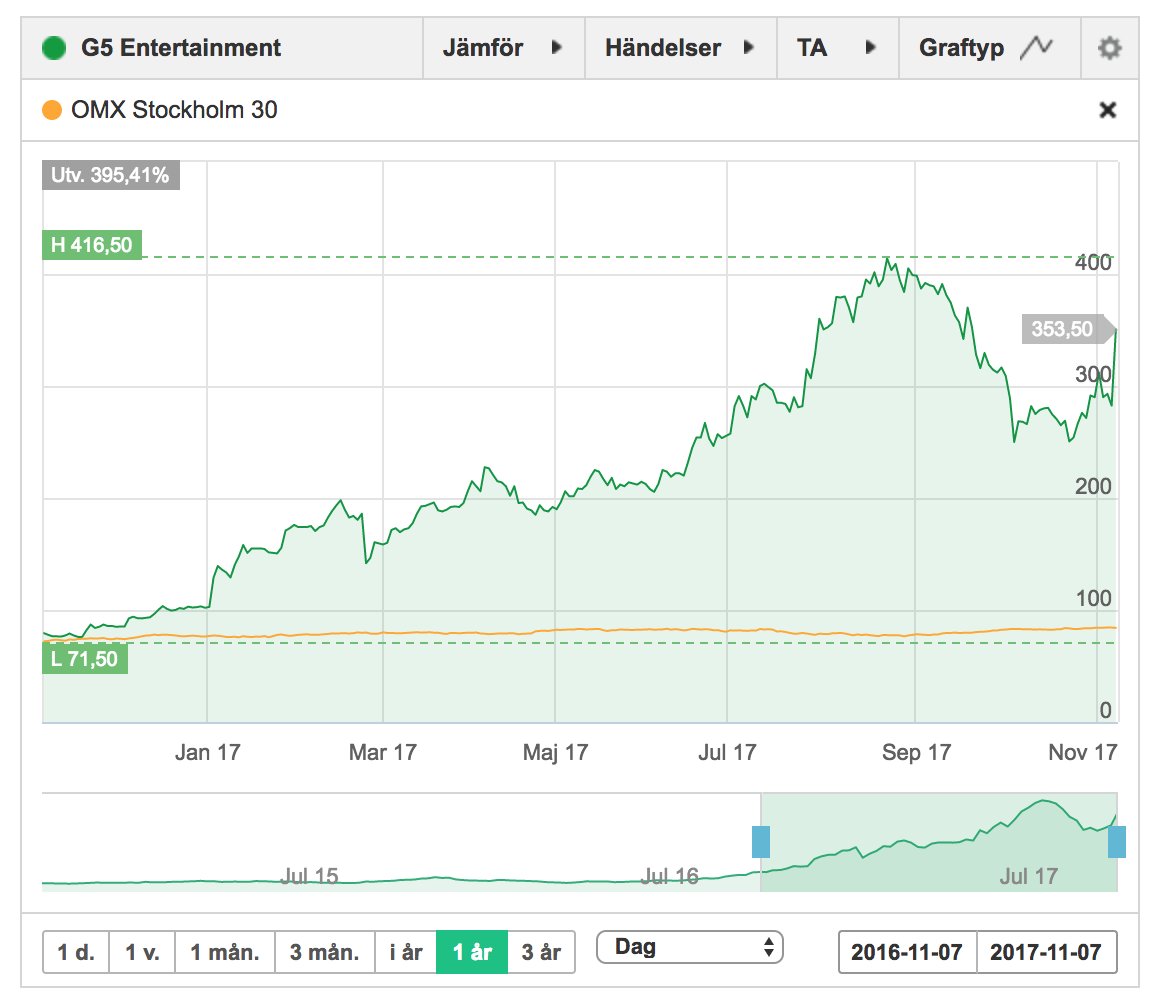Click the Graftyp line-chart icon
The height and width of the screenshot is (1004, 1162).
(x=1038, y=46)
